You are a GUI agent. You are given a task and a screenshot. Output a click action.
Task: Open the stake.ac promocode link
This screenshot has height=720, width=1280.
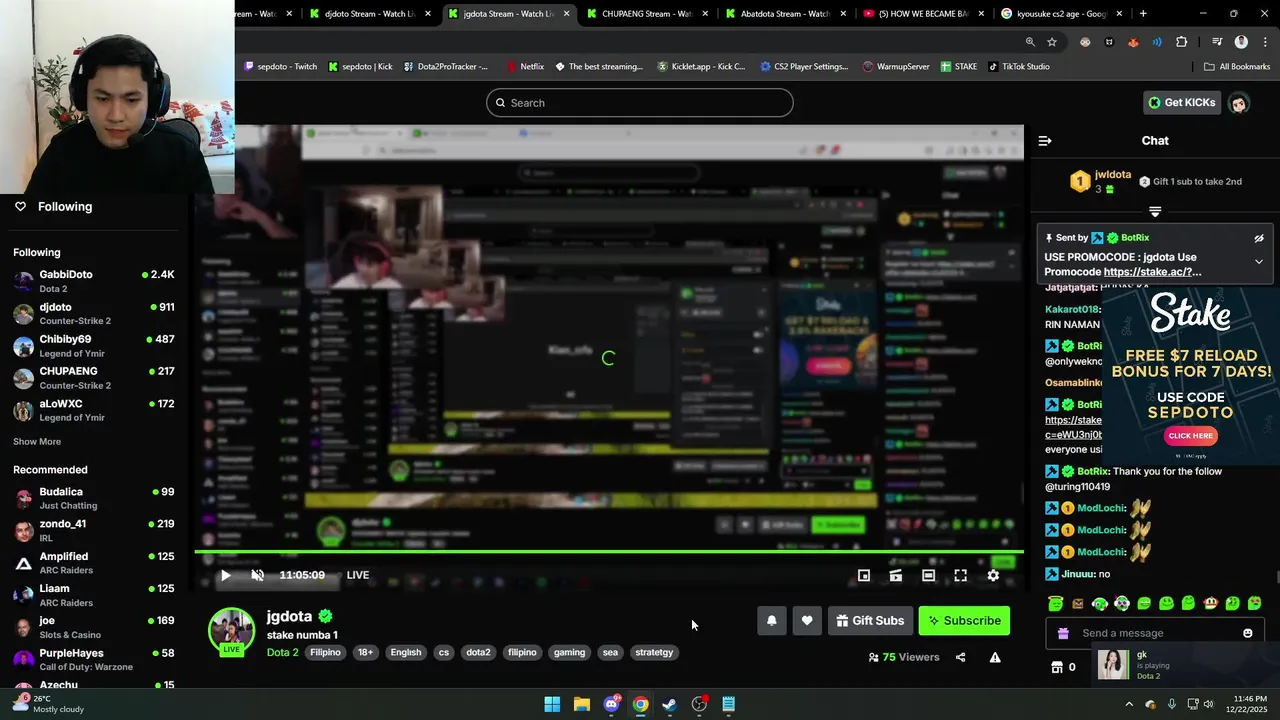(x=1152, y=272)
